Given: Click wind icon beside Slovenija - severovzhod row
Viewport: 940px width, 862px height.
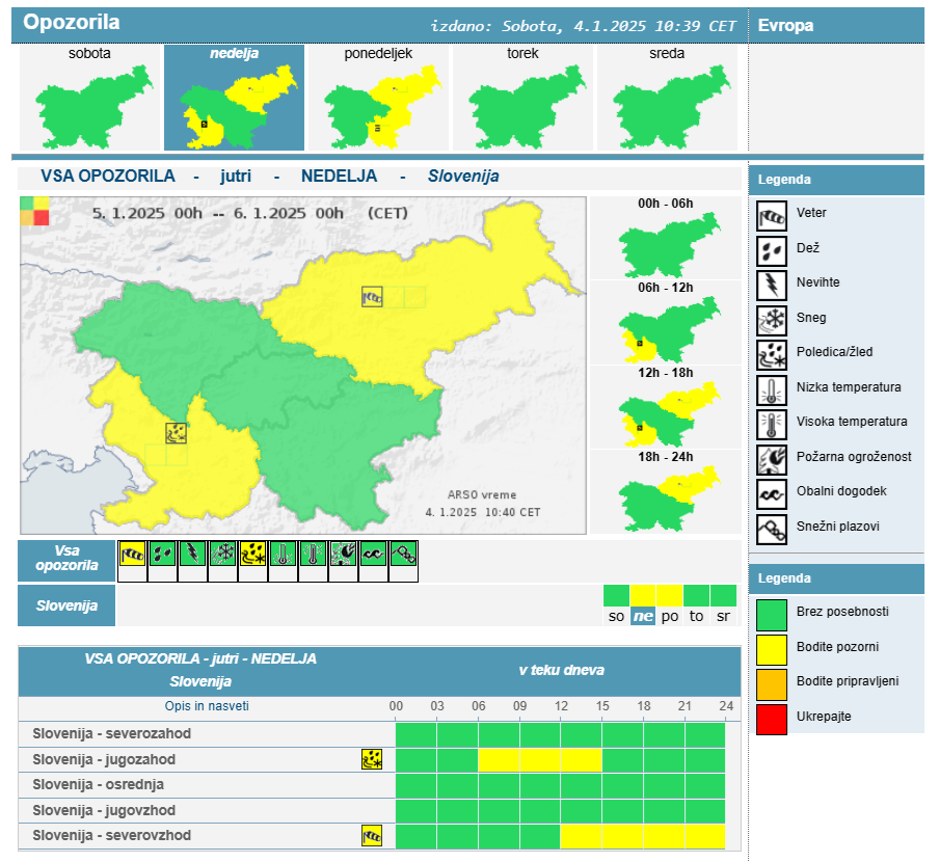Looking at the screenshot, I should point(371,835).
